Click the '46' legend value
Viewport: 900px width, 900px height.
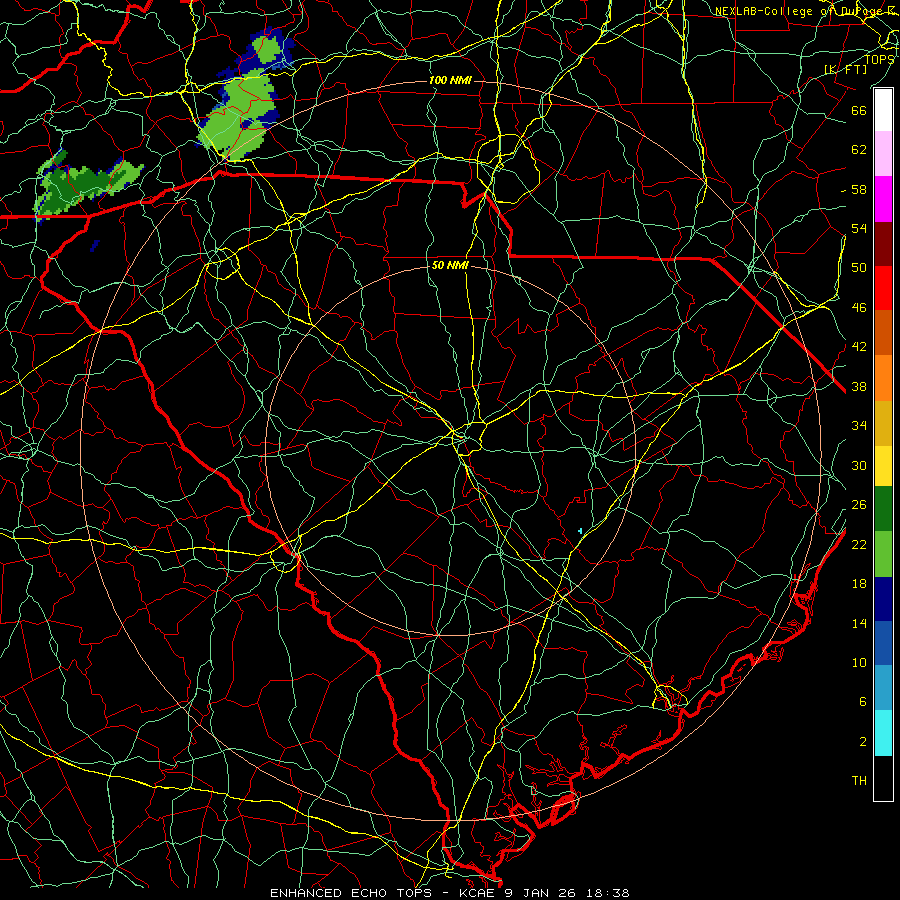point(859,308)
